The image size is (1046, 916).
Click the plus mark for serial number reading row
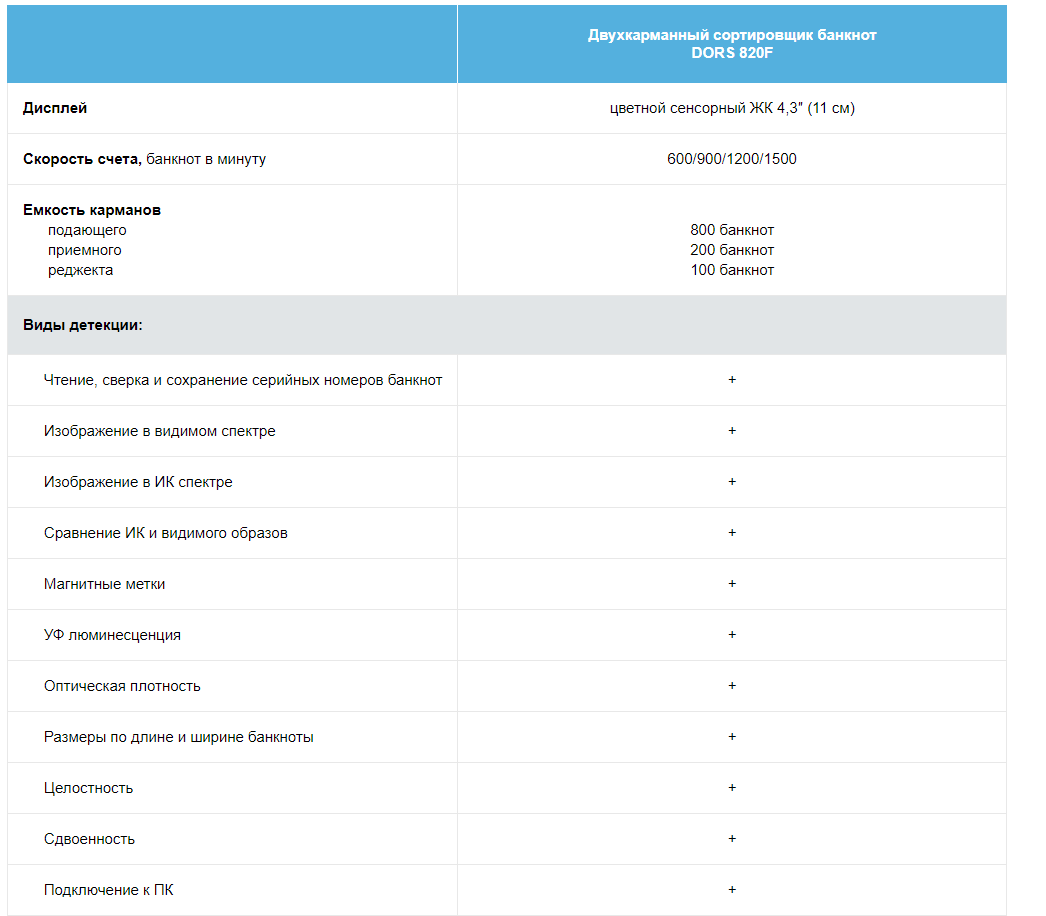732,380
